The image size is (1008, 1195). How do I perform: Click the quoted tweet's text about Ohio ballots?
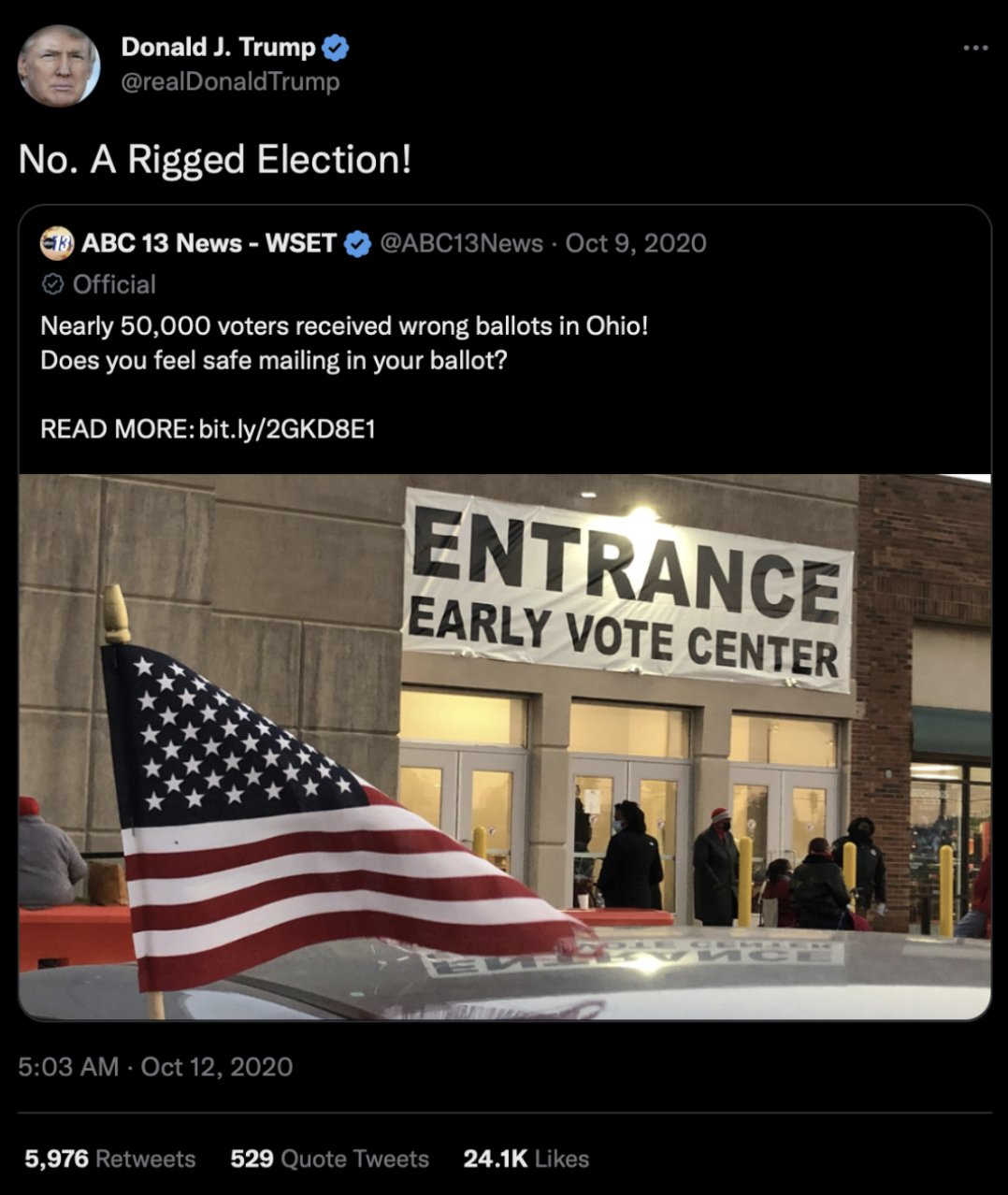(x=343, y=342)
